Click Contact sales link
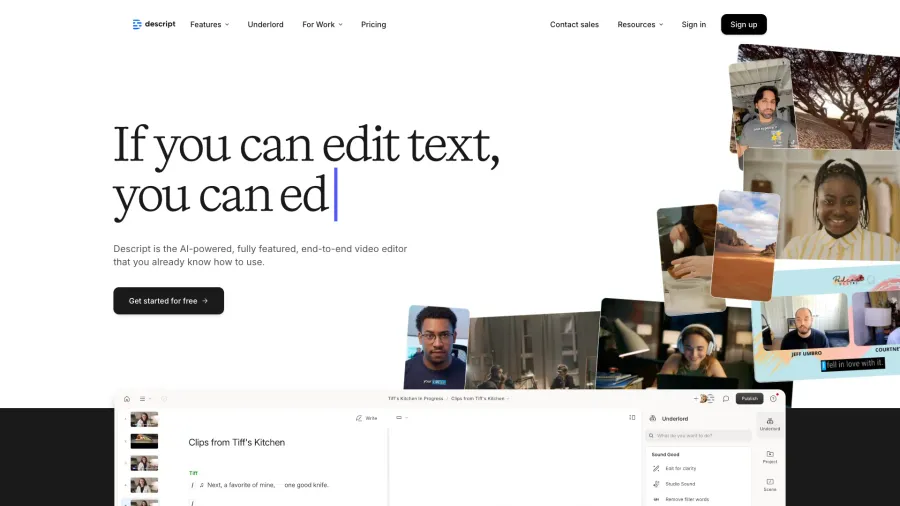Screen dimensions: 900x506 (x=574, y=24)
